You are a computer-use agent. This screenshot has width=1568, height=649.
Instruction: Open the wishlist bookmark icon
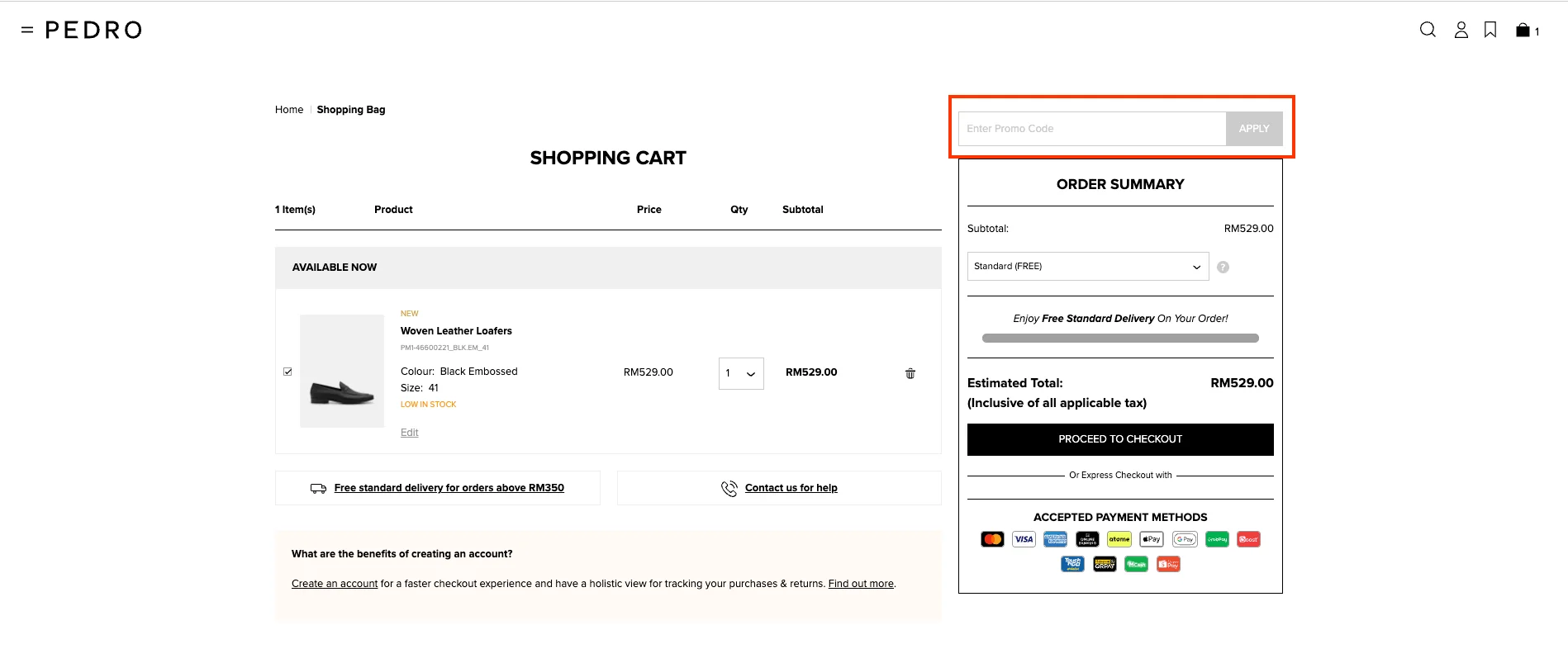pyautogui.click(x=1490, y=30)
